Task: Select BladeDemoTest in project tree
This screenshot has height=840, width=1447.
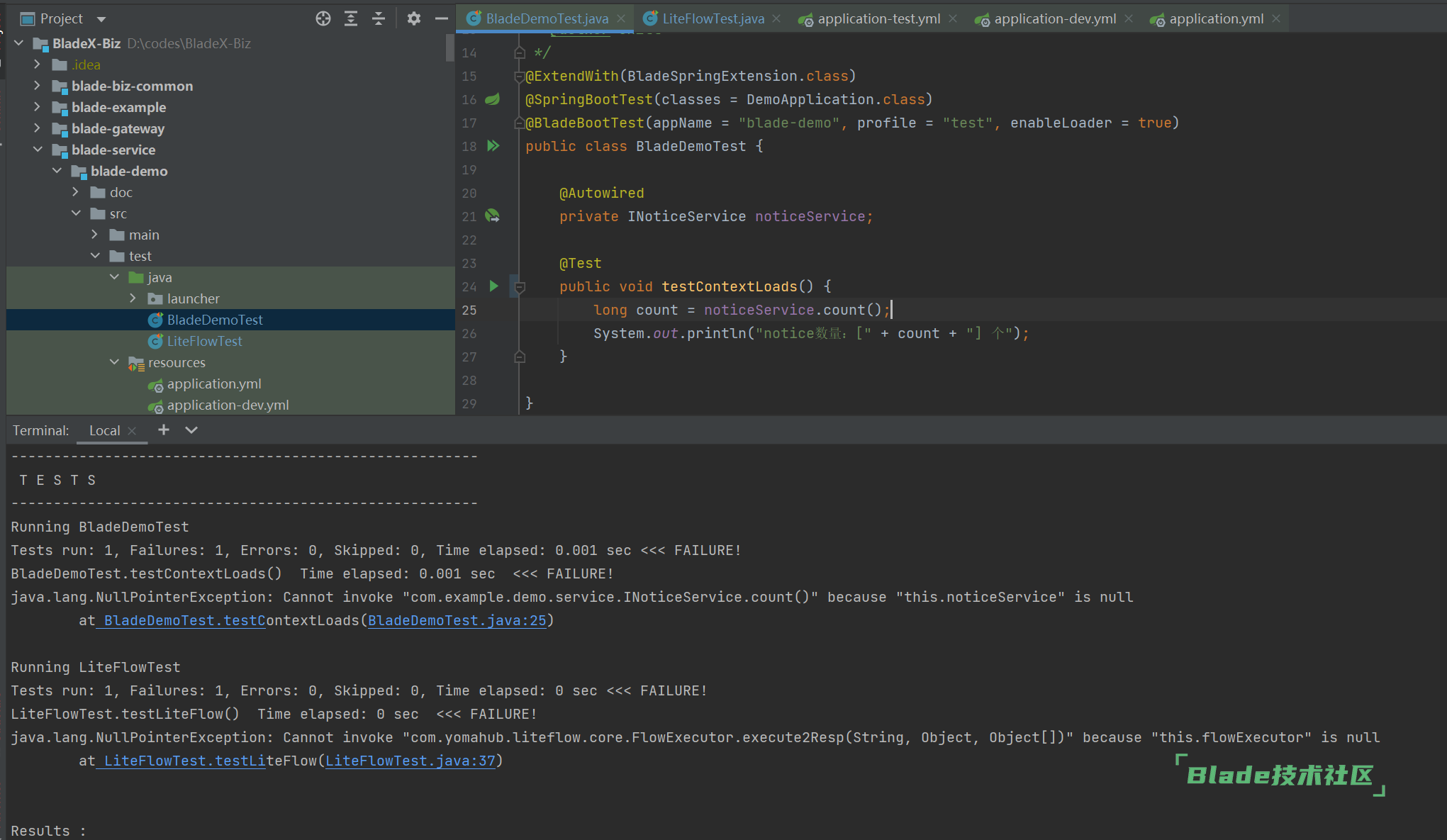Action: pos(230,320)
